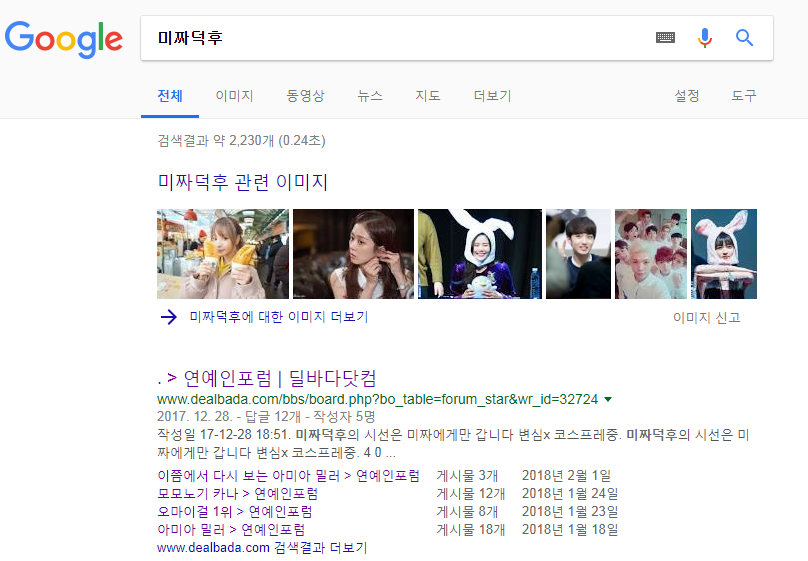Click the 이미지 신고 link

707,318
